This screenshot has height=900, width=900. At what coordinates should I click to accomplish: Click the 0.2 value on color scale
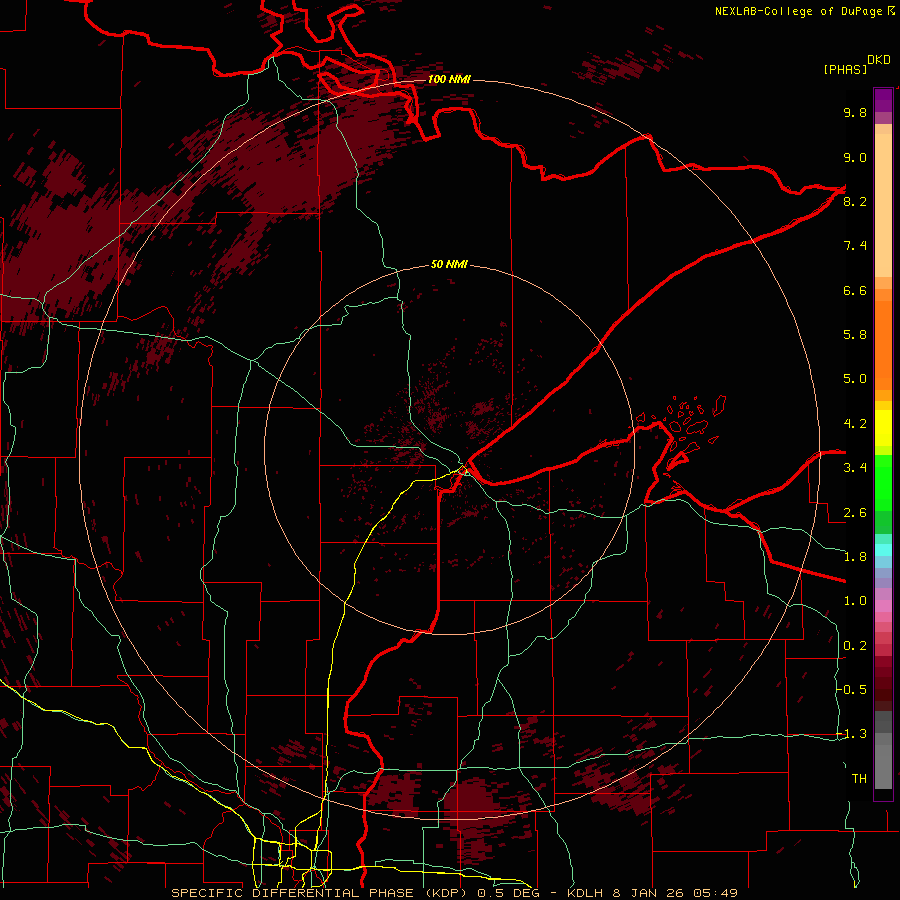pos(855,646)
